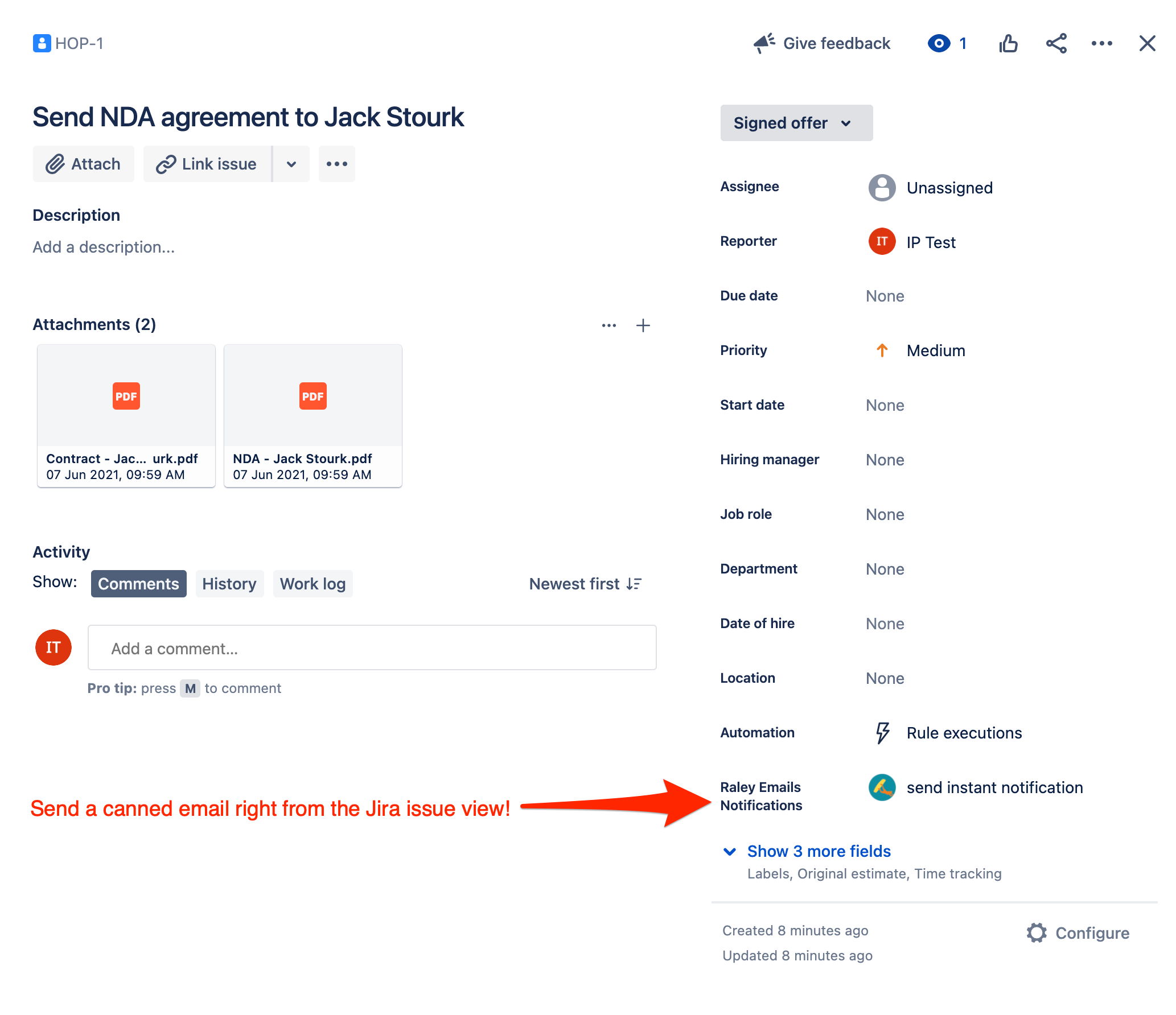Expand the Link issue dropdown arrow
The image size is (1176, 1015).
(x=291, y=164)
